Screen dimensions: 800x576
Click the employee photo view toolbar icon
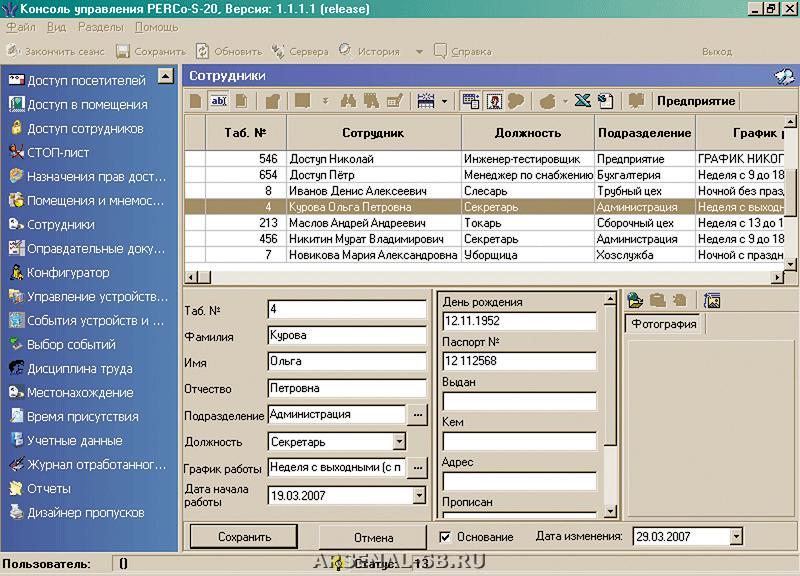click(493, 101)
